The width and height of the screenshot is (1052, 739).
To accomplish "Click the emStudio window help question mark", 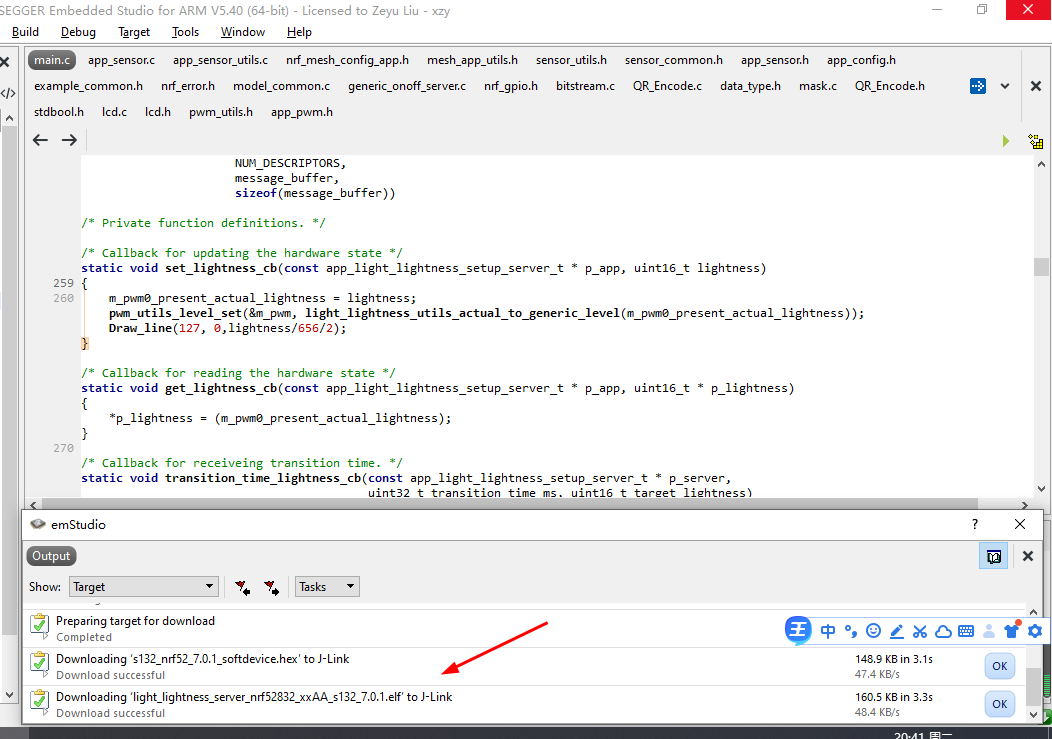I will 974,524.
